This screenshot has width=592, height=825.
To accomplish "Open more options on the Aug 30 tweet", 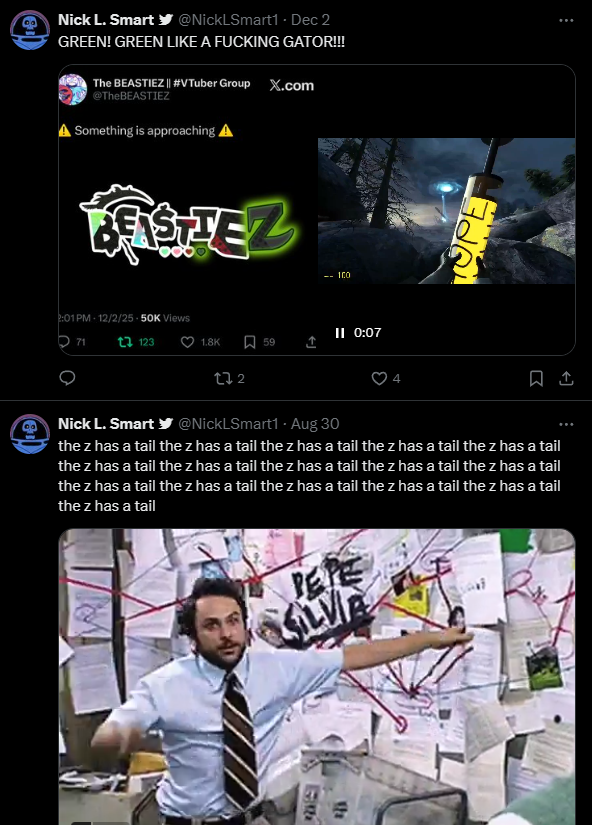I will [566, 424].
